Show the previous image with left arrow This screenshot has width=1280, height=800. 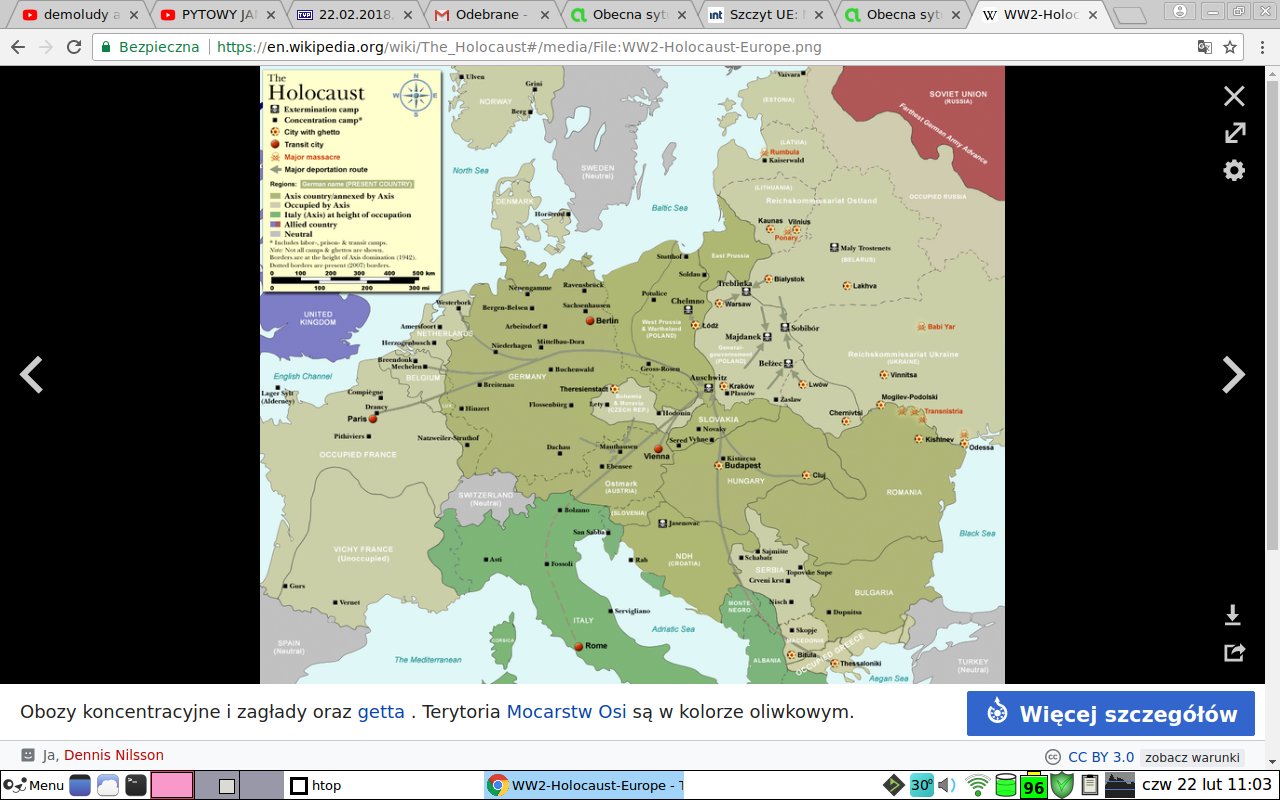32,375
